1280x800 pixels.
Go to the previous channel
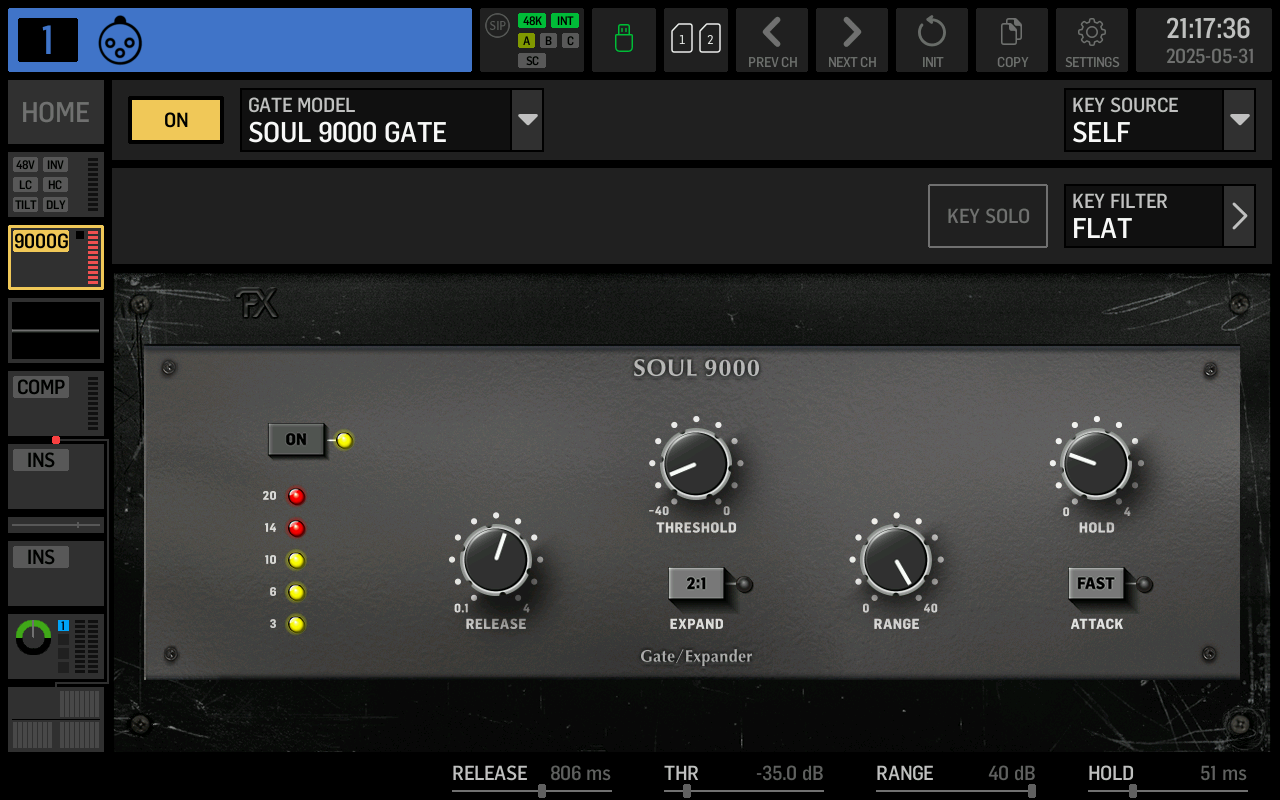point(772,40)
